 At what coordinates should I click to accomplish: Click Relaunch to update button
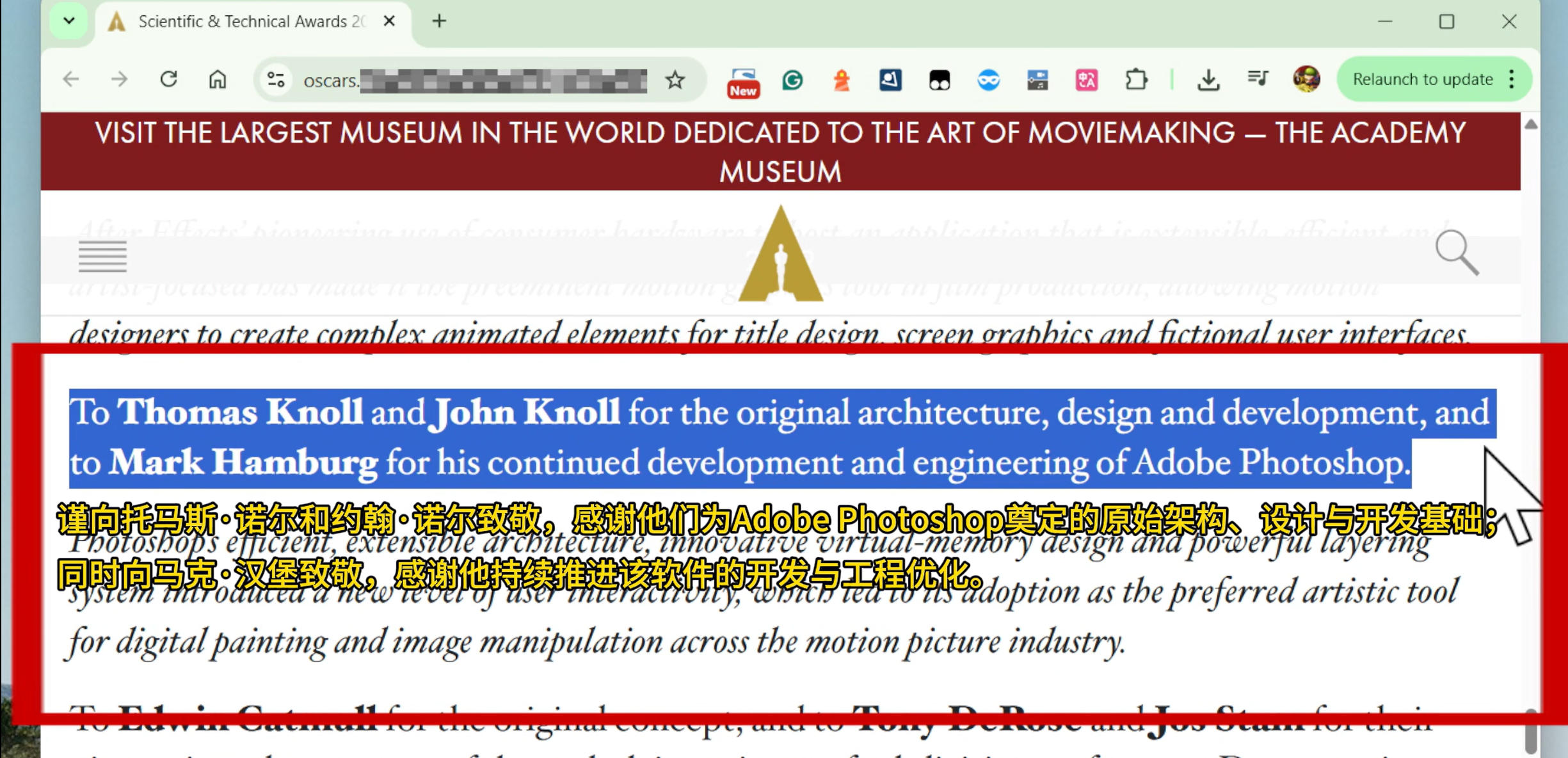pos(1422,79)
